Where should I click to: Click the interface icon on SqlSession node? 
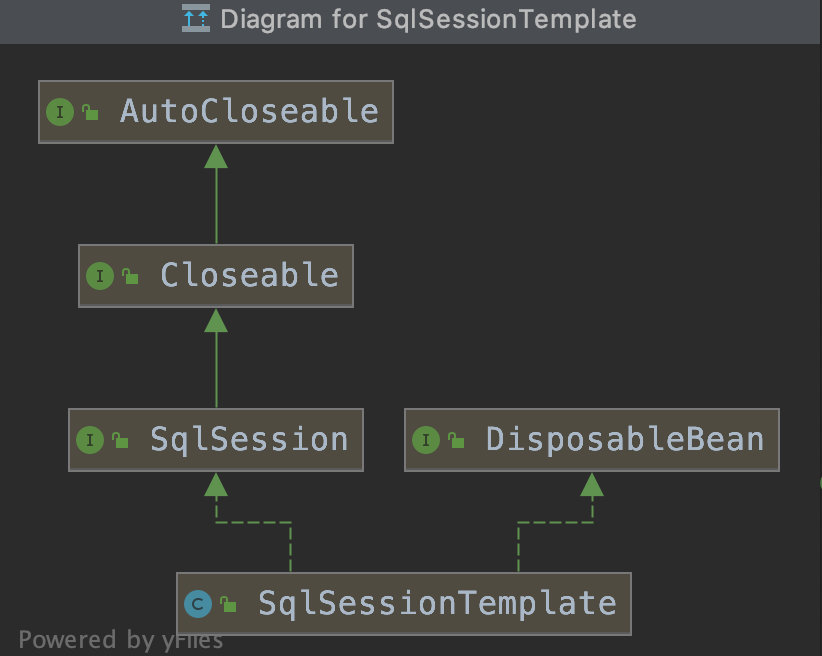(x=90, y=439)
